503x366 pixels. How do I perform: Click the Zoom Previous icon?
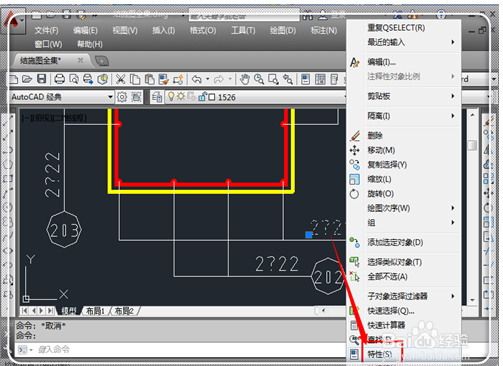[288, 79]
